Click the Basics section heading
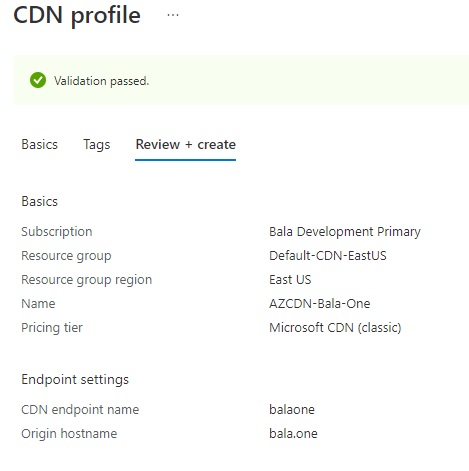469x471 pixels. [x=39, y=201]
